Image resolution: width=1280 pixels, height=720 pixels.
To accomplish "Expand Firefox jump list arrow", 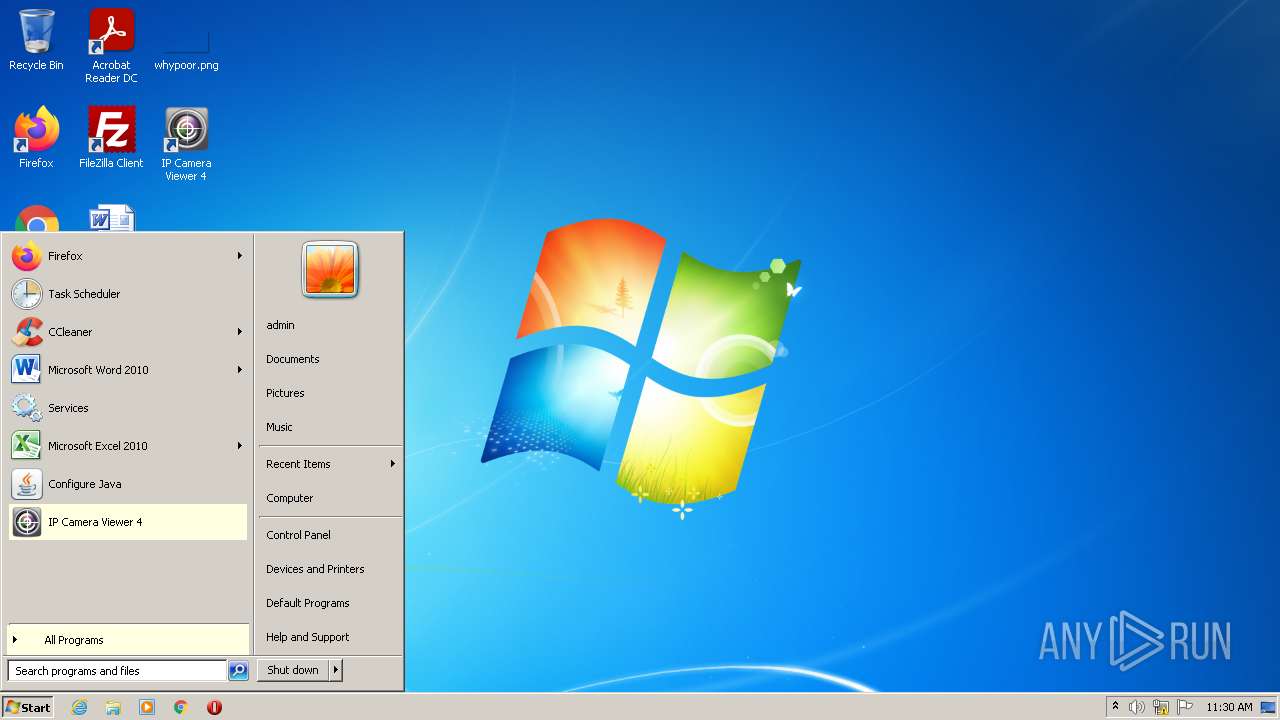I will coord(240,256).
